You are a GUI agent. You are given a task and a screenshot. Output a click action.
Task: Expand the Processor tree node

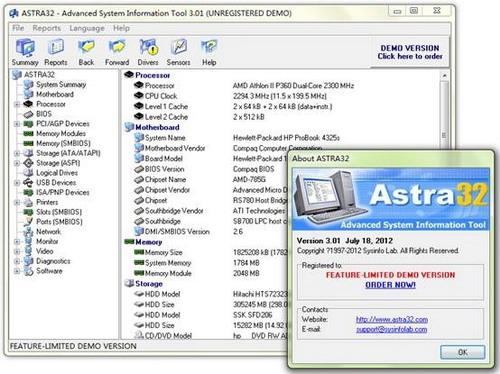(x=17, y=104)
